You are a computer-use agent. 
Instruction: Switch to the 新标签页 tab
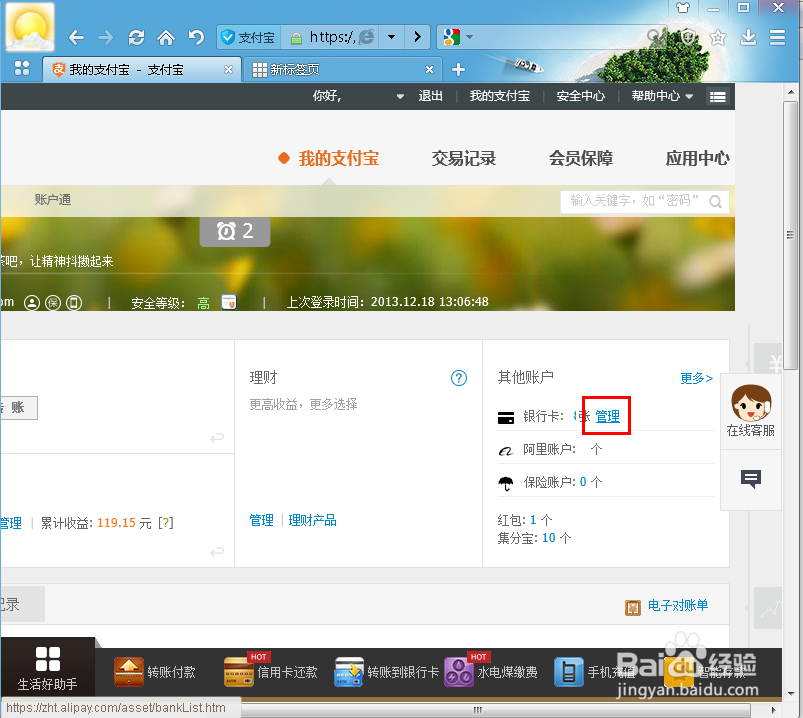342,69
